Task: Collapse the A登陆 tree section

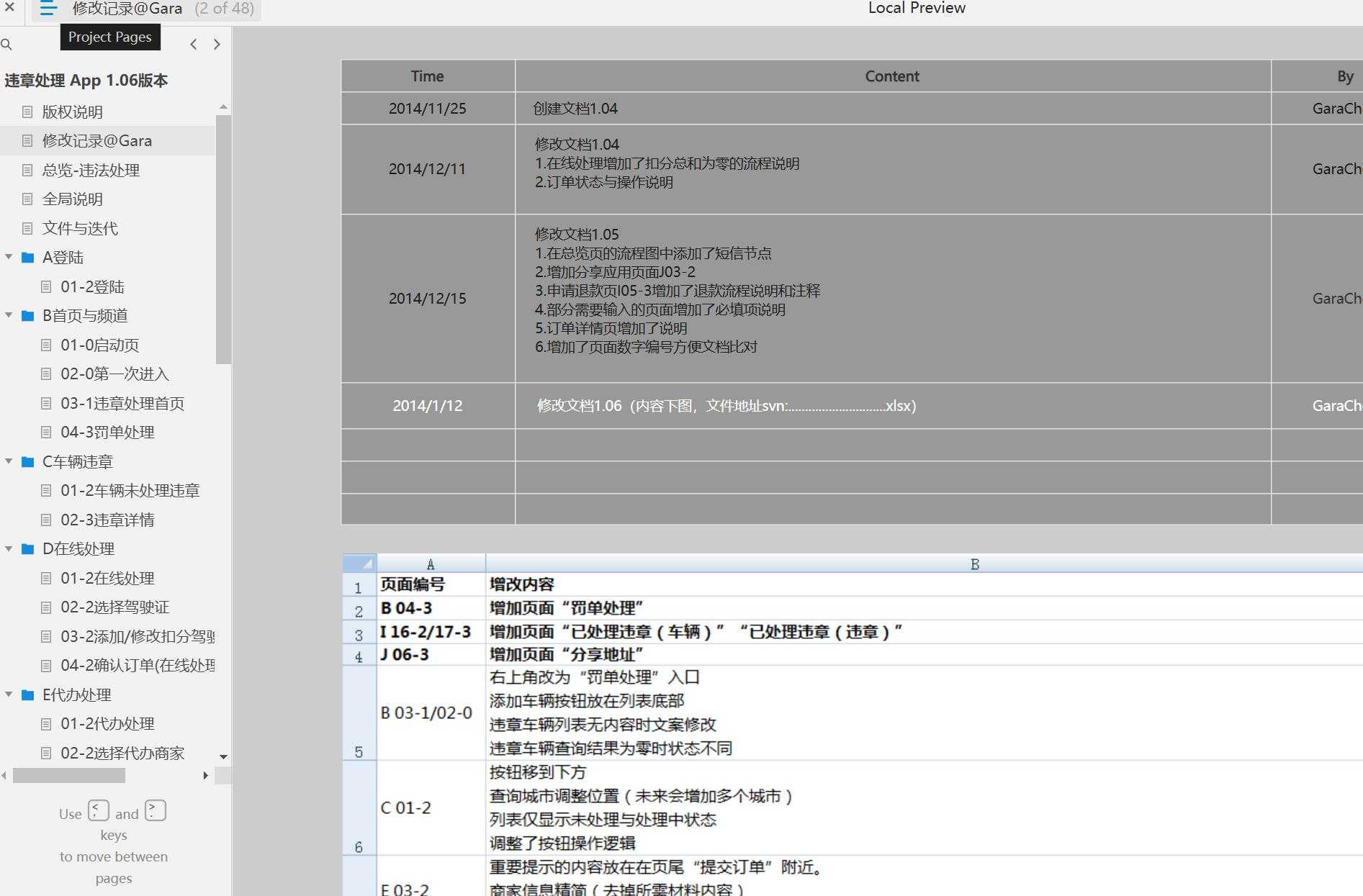Action: [8, 257]
